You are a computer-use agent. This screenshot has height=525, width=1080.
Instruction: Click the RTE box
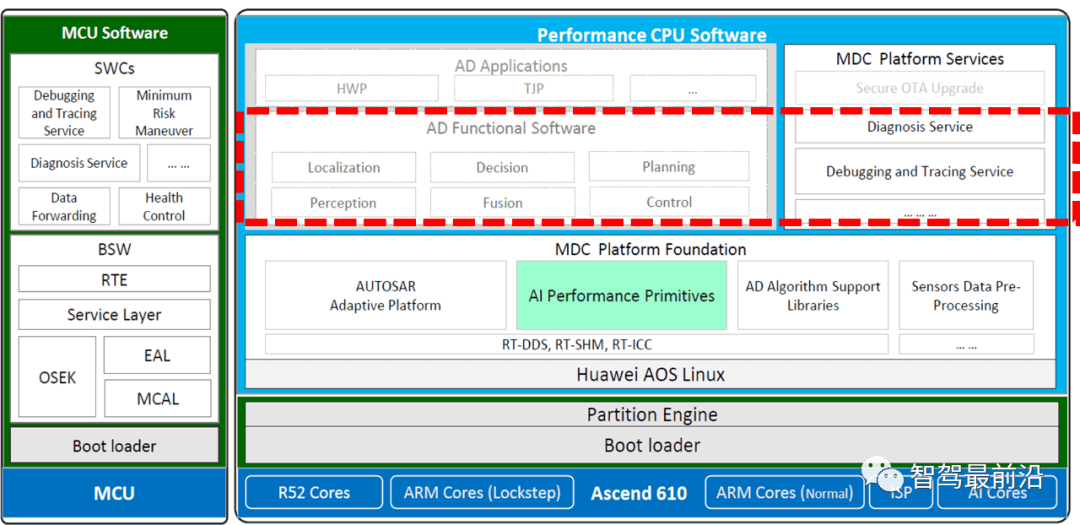(x=114, y=279)
